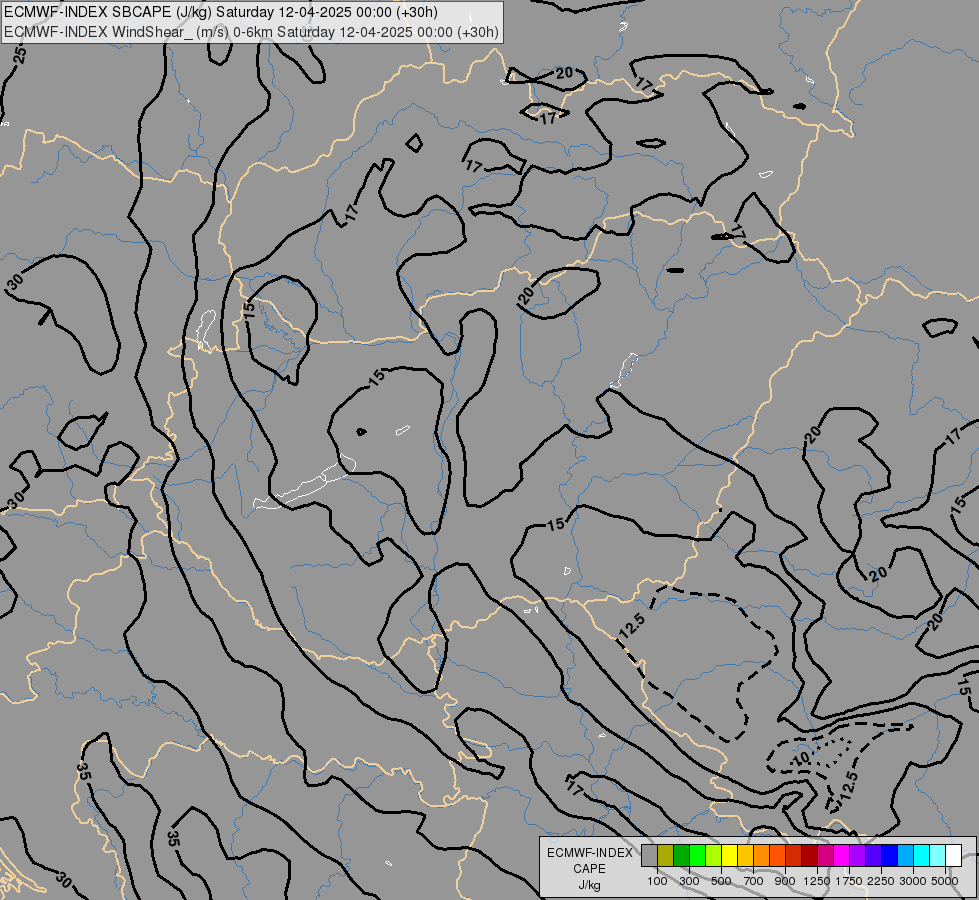979x900 pixels.
Task: Pick the purple swatch right of 1750 tick
Action: [857, 855]
